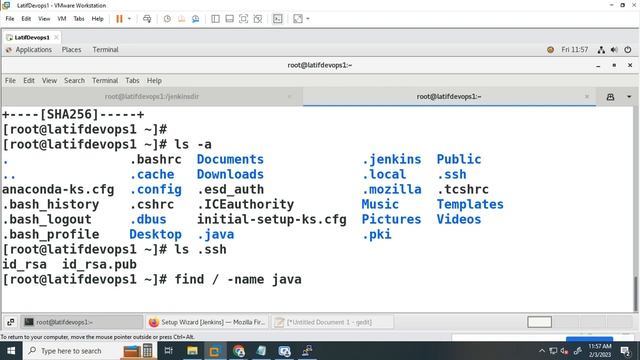Click the network icon in GNOME top bar
Image resolution: width=640 pixels, height=360 pixels.
coord(601,50)
